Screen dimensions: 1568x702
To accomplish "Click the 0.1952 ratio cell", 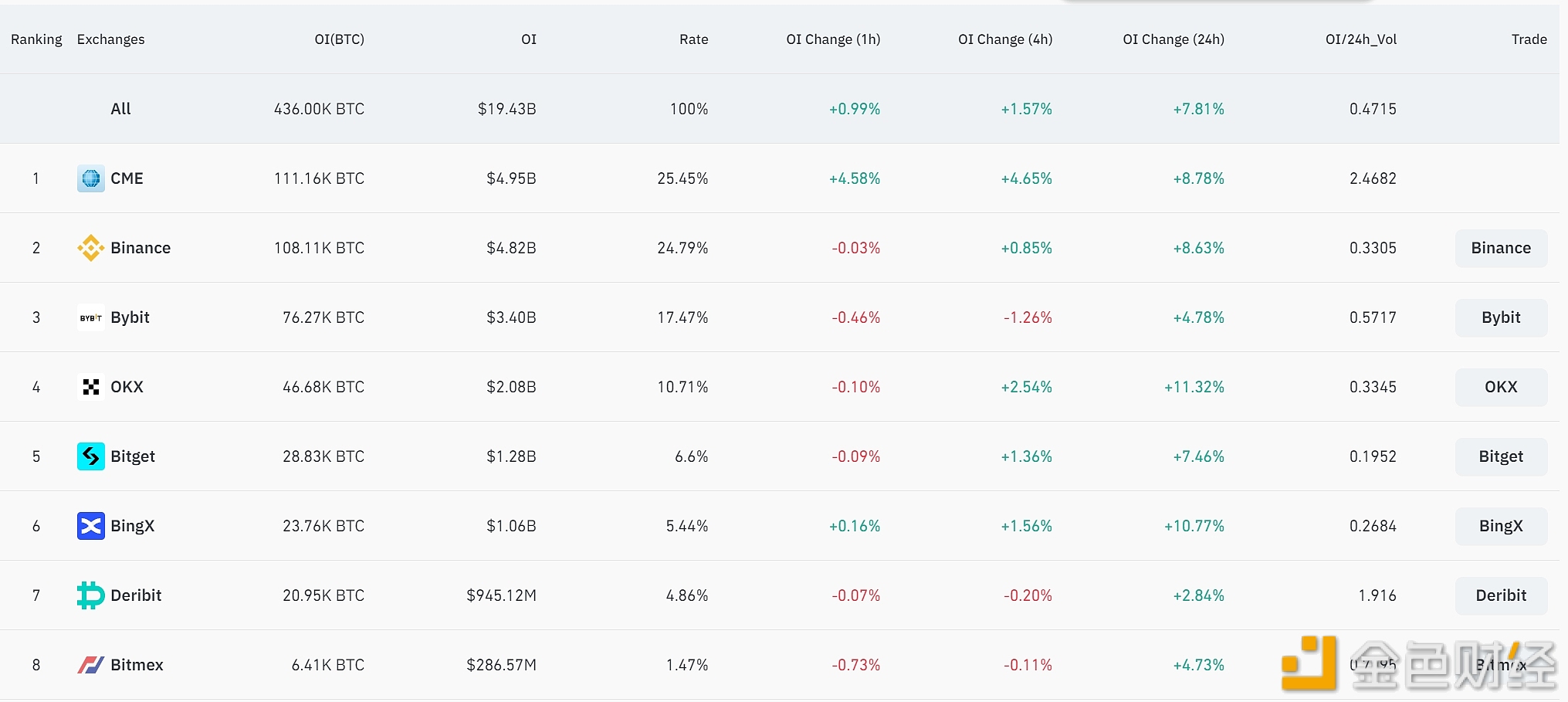I will (x=1373, y=456).
